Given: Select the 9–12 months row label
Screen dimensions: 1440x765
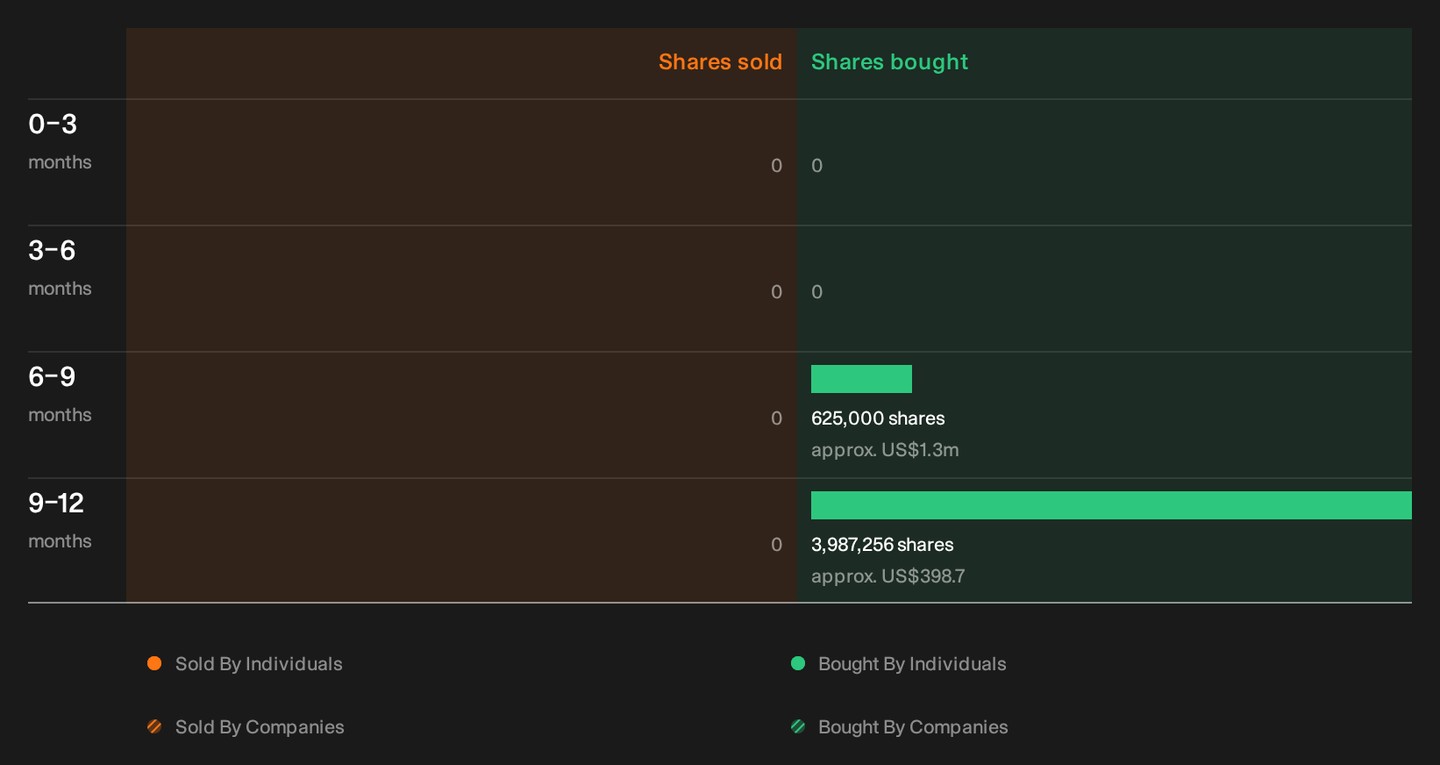Looking at the screenshot, I should [60, 520].
